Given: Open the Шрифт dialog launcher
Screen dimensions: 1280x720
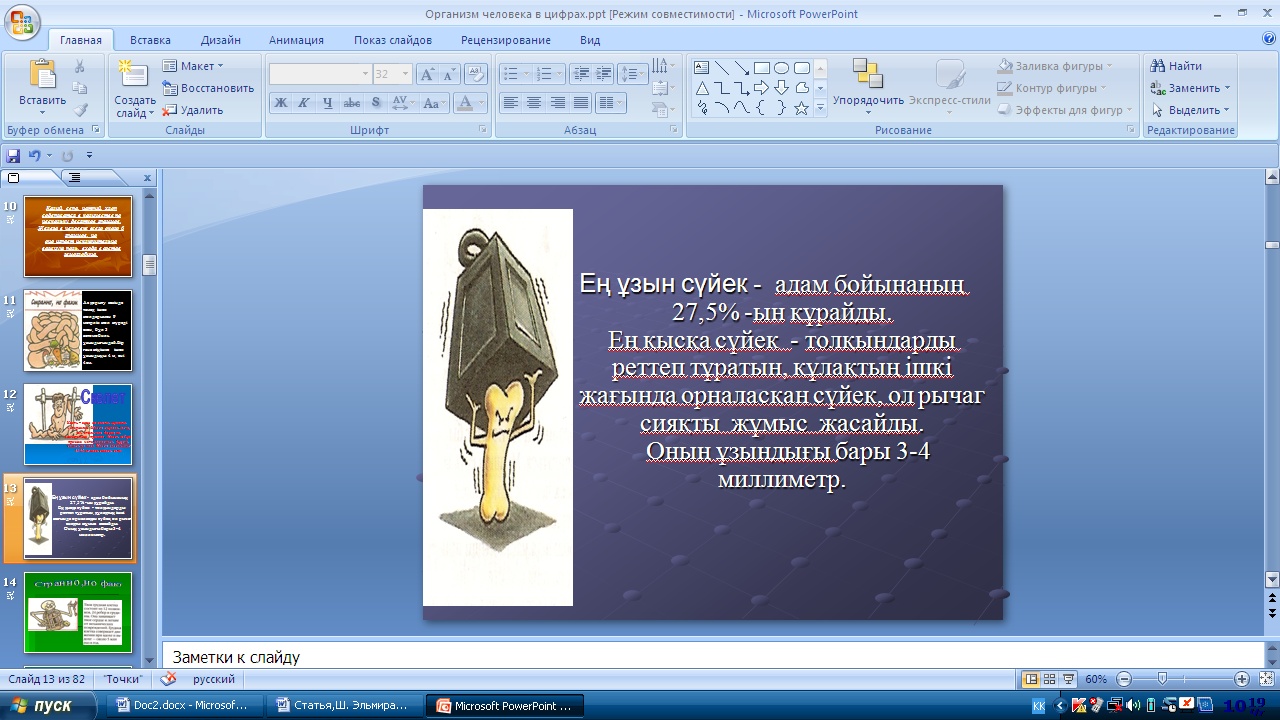Looking at the screenshot, I should coord(483,130).
